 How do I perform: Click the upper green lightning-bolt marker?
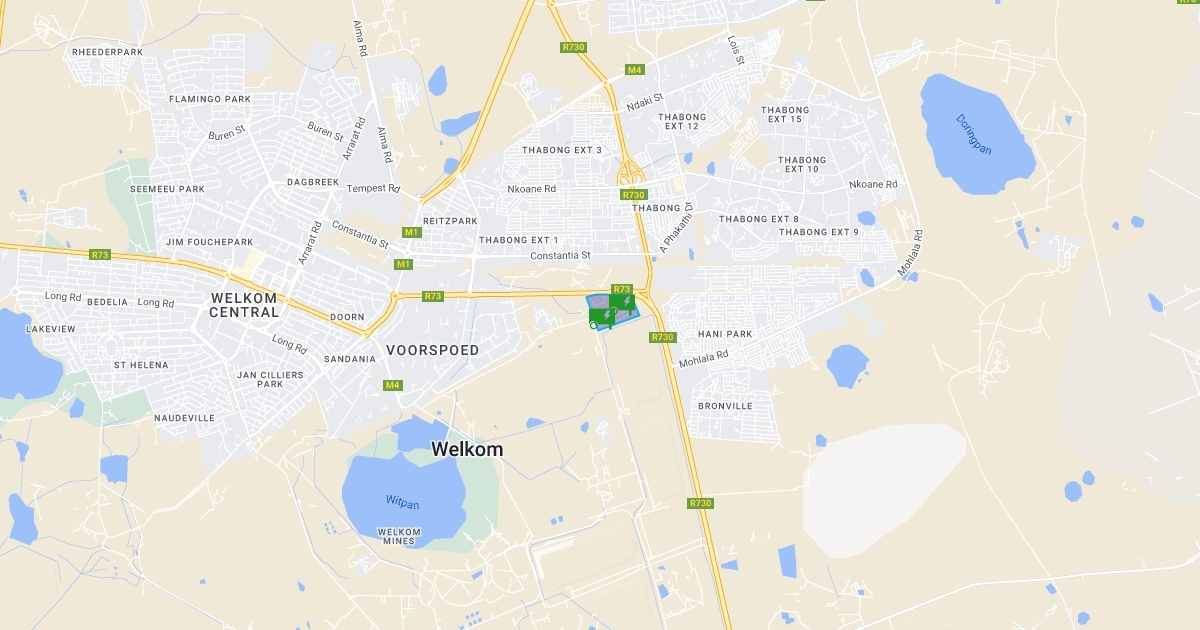(622, 302)
